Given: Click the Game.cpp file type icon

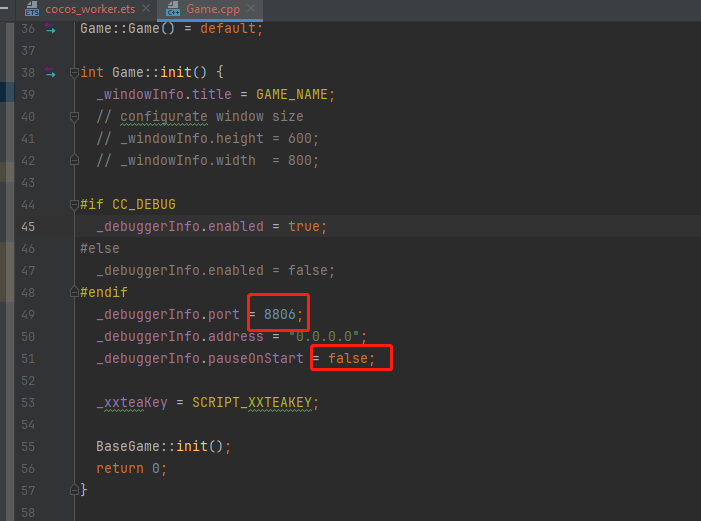Looking at the screenshot, I should tap(173, 8).
